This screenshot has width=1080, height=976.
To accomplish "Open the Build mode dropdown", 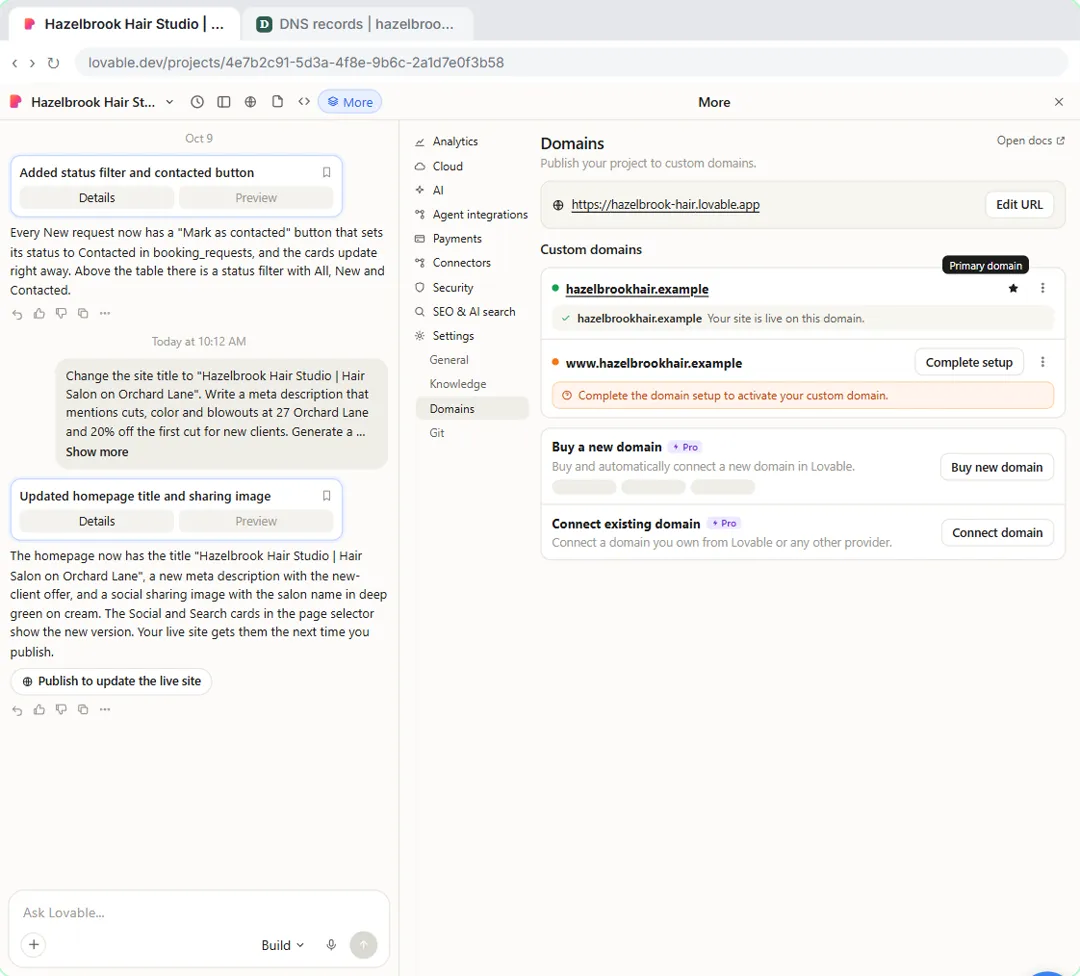I will click(282, 946).
